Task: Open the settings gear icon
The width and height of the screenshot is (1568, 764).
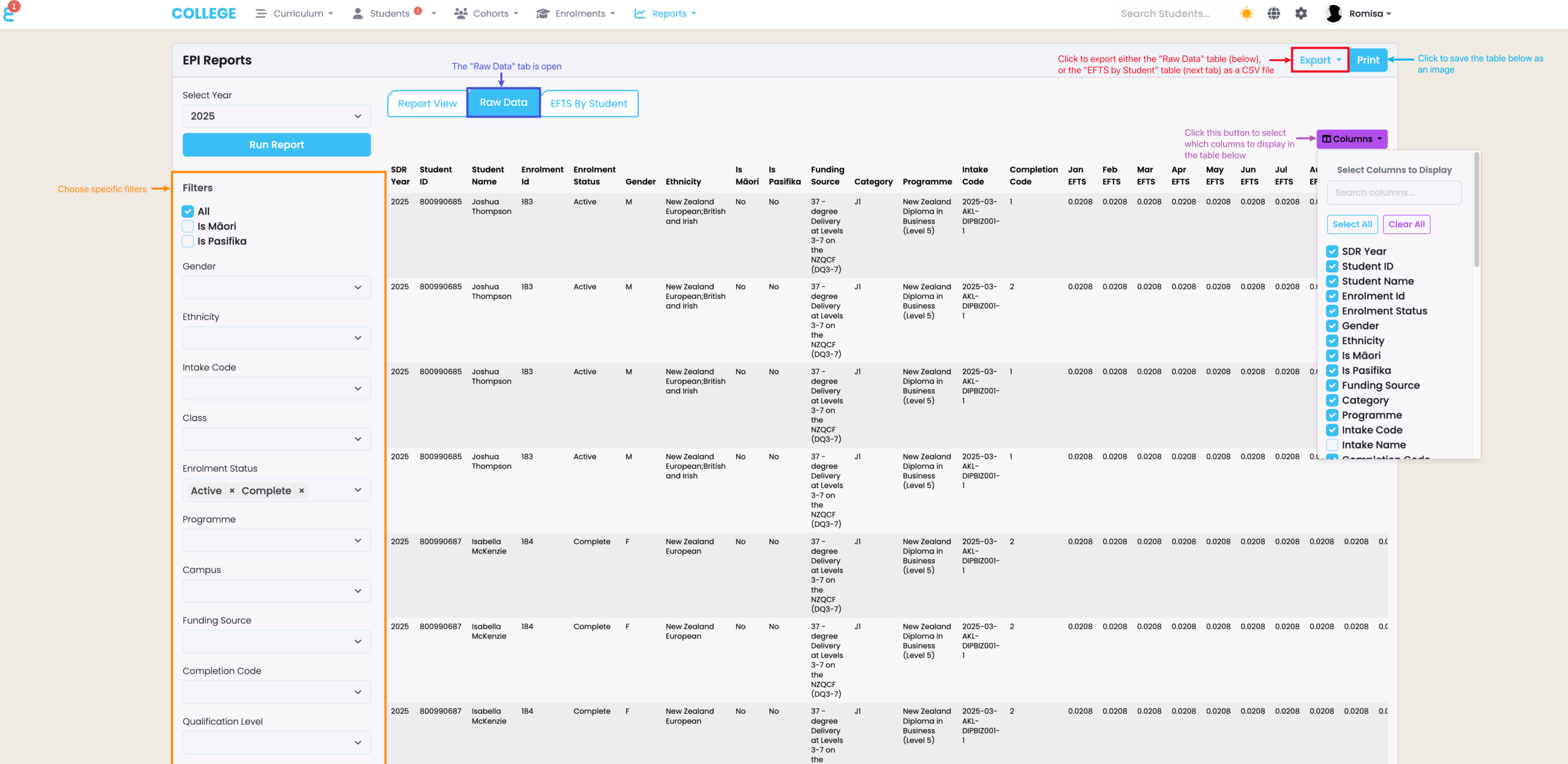Action: [x=1301, y=13]
